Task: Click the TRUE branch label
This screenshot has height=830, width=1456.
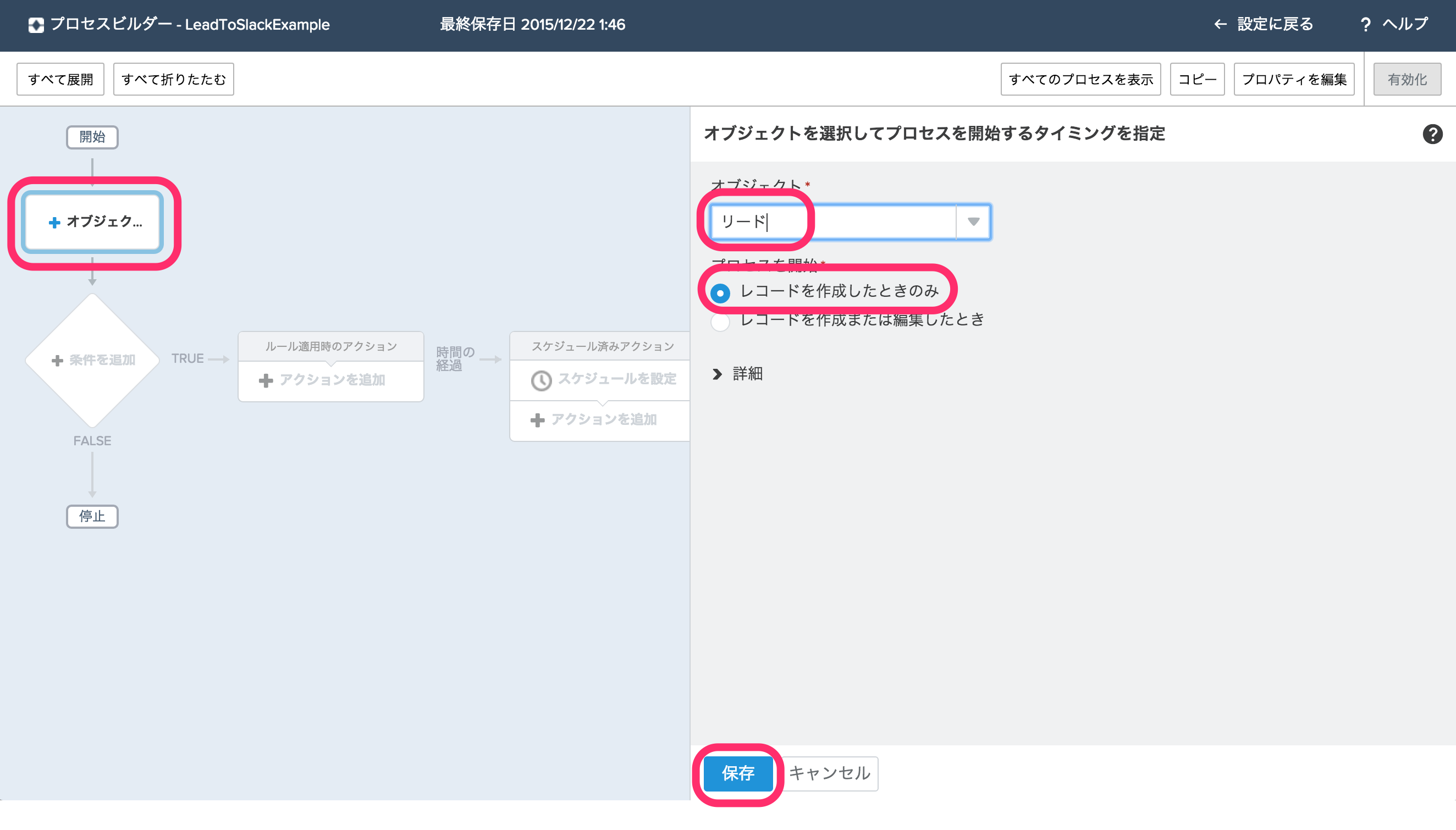Action: [x=187, y=358]
